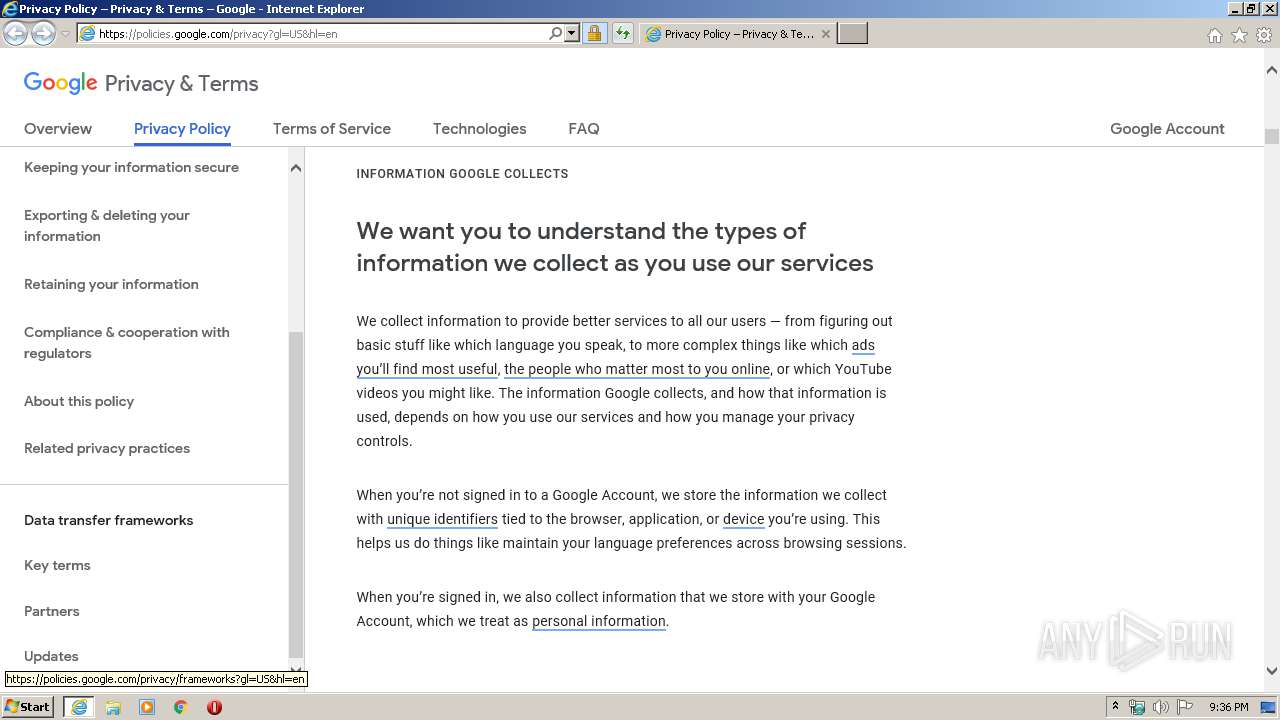1280x720 pixels.
Task: Click page scrollbar down arrow
Action: click(x=1271, y=671)
